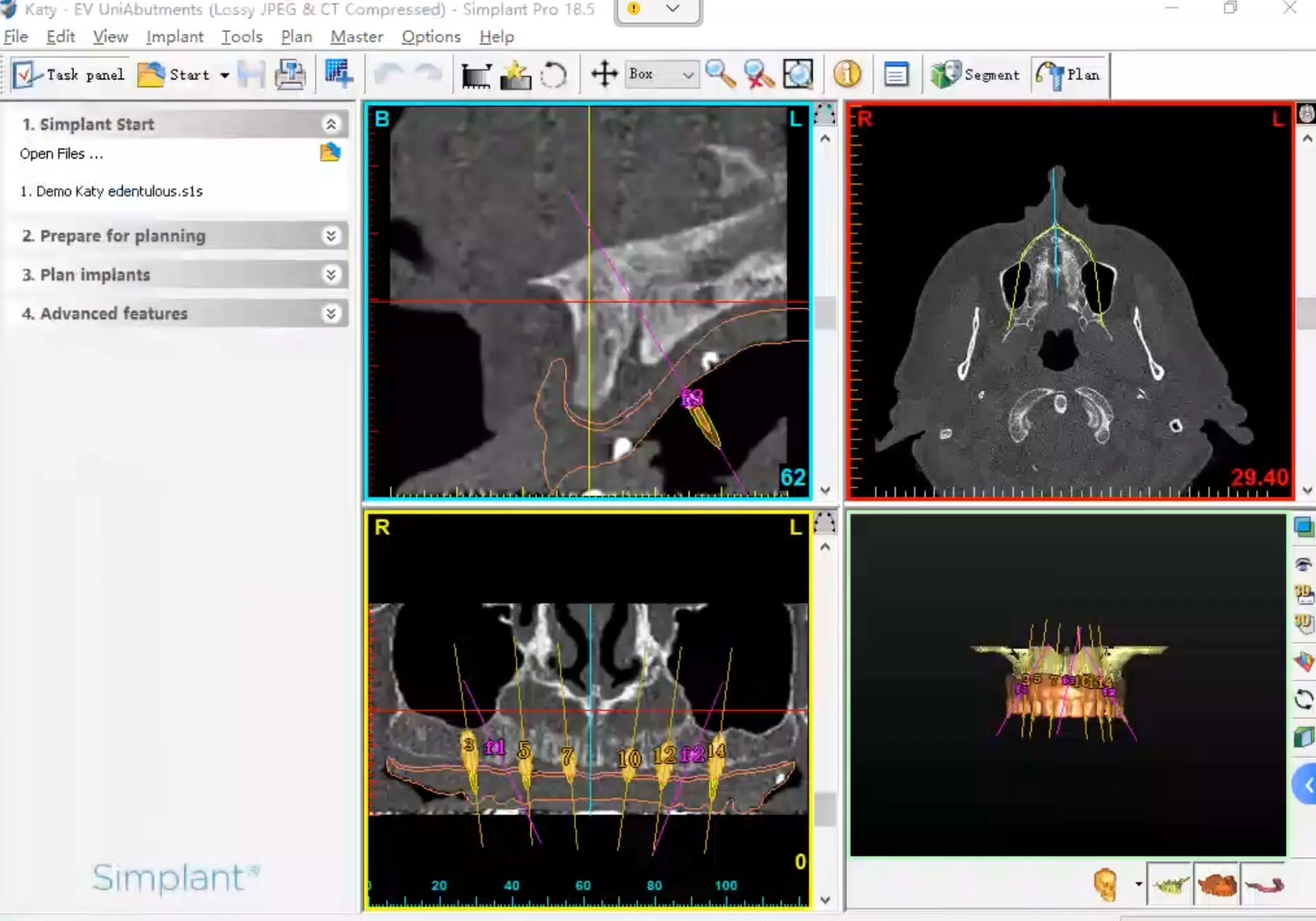Expand the Advanced features section
The image size is (1316, 921).
331,314
